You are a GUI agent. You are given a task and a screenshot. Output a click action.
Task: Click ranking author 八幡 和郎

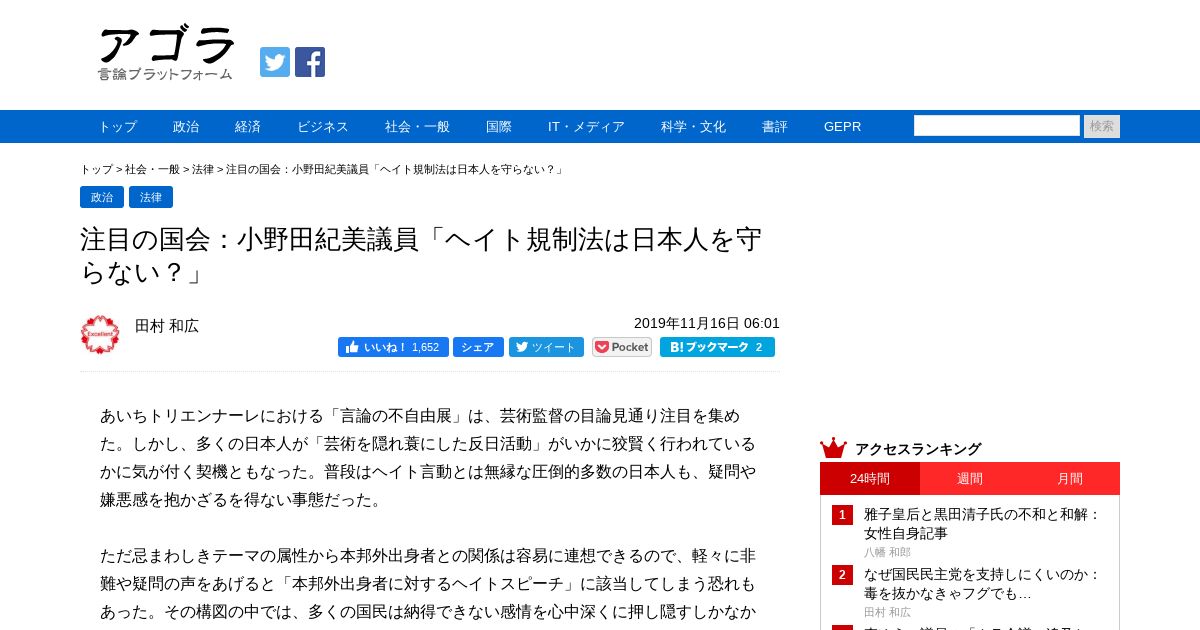point(887,552)
